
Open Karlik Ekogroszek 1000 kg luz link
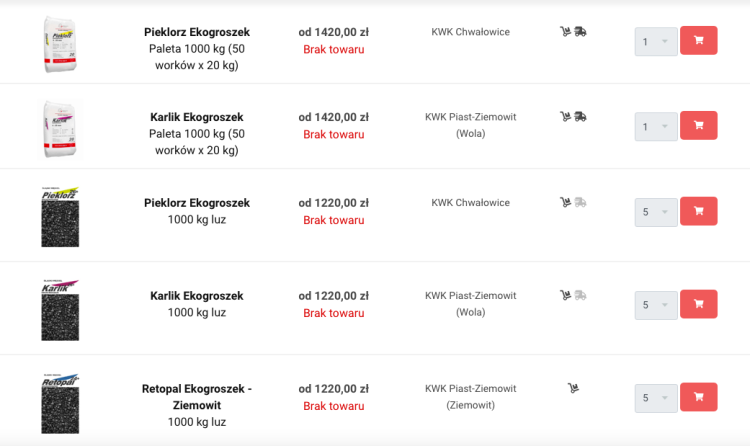click(x=197, y=304)
